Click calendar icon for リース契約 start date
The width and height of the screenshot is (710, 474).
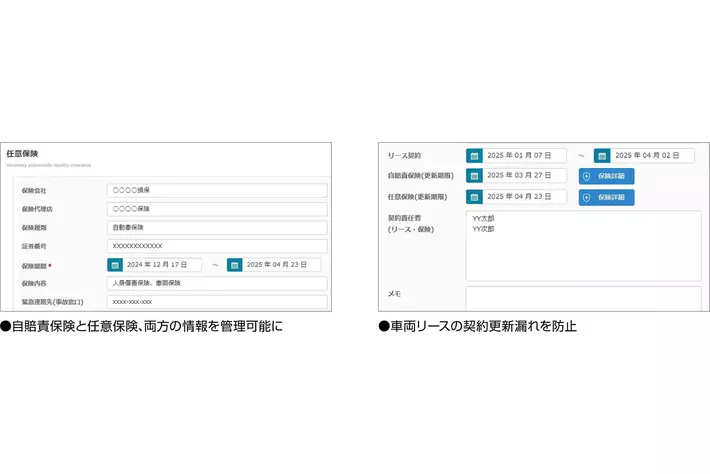pyautogui.click(x=474, y=156)
